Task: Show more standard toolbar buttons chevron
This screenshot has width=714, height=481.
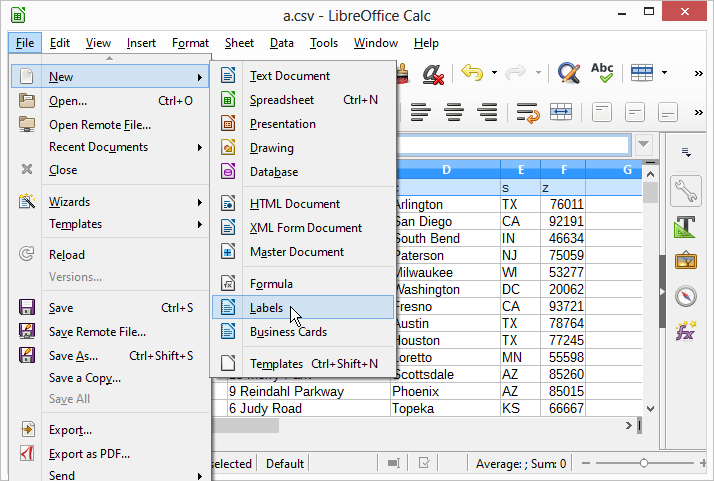Action: [698, 73]
